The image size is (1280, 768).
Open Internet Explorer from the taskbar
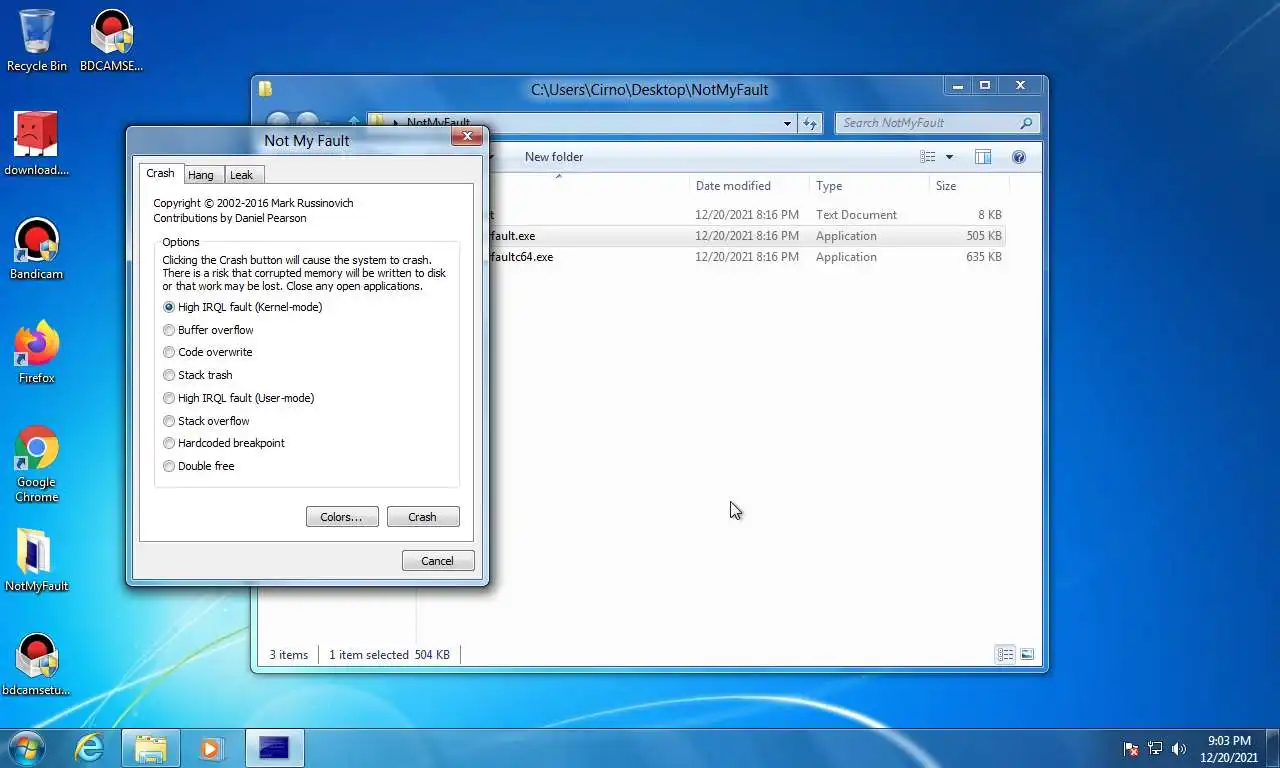point(90,748)
